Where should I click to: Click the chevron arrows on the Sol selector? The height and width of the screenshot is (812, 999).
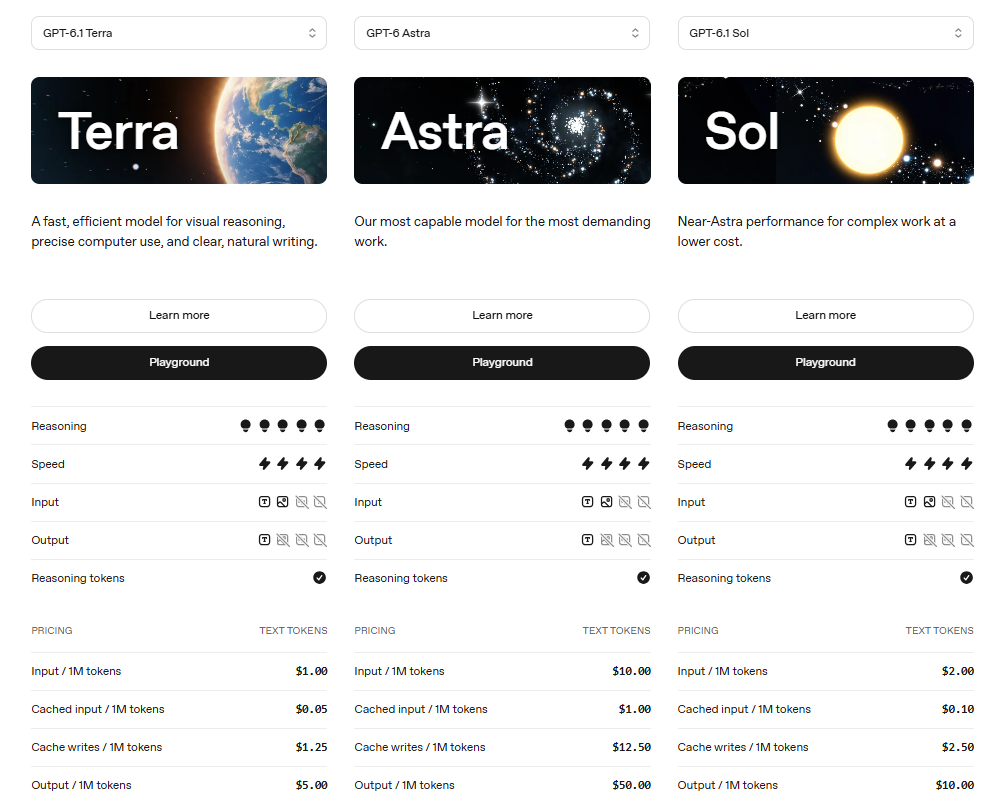(958, 33)
